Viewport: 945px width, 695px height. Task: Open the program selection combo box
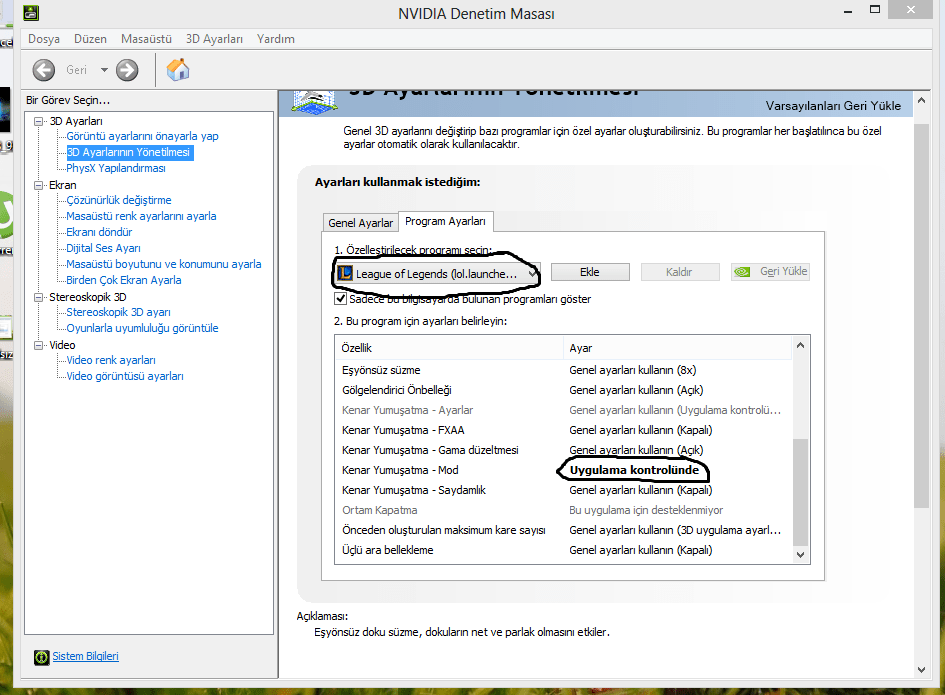(x=437, y=274)
